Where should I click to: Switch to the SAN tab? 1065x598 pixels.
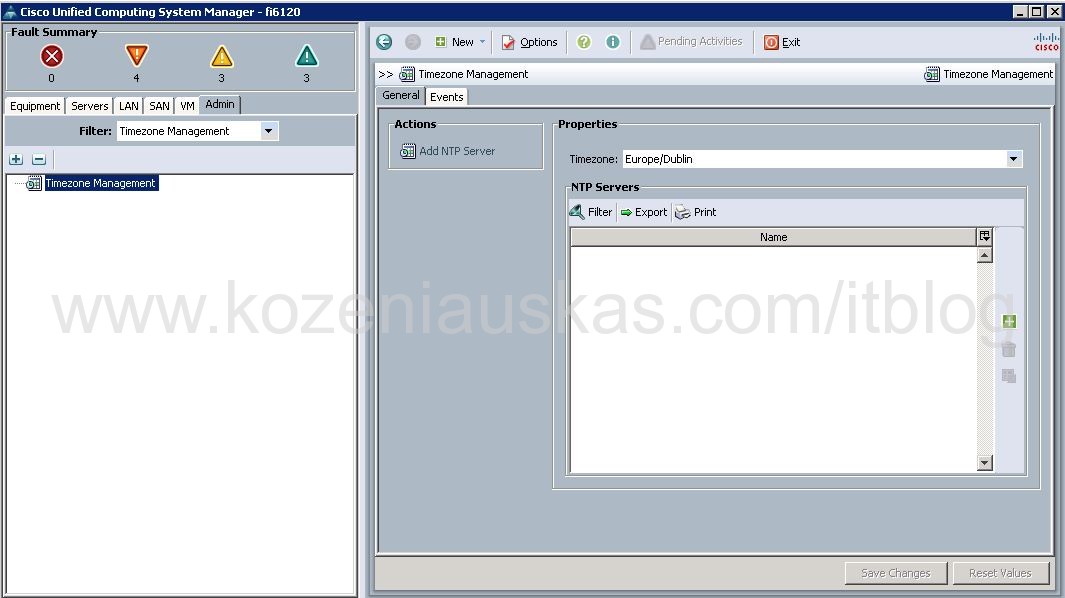(159, 106)
